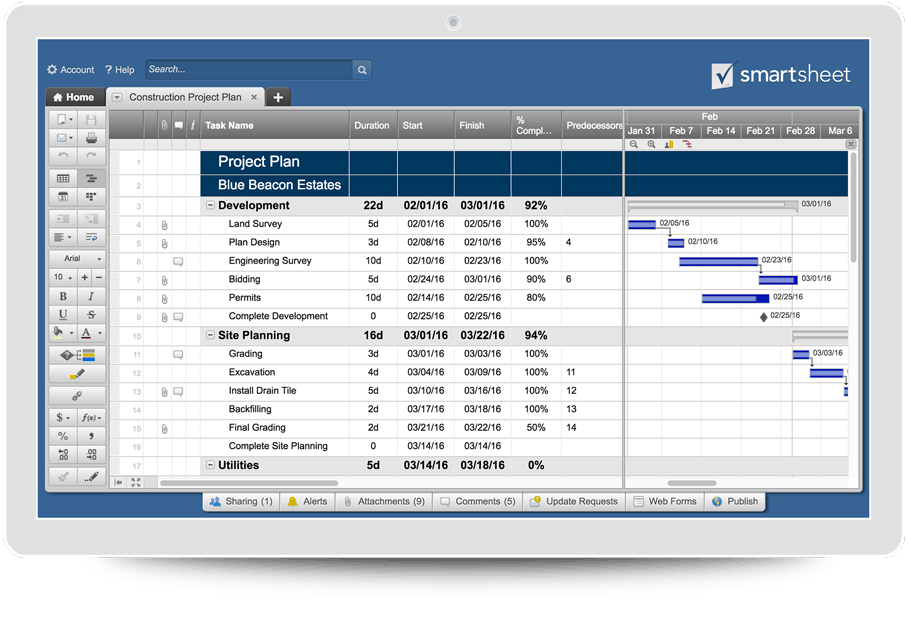This screenshot has width=908, height=640.
Task: Toggle Italic formatting
Action: click(x=91, y=296)
